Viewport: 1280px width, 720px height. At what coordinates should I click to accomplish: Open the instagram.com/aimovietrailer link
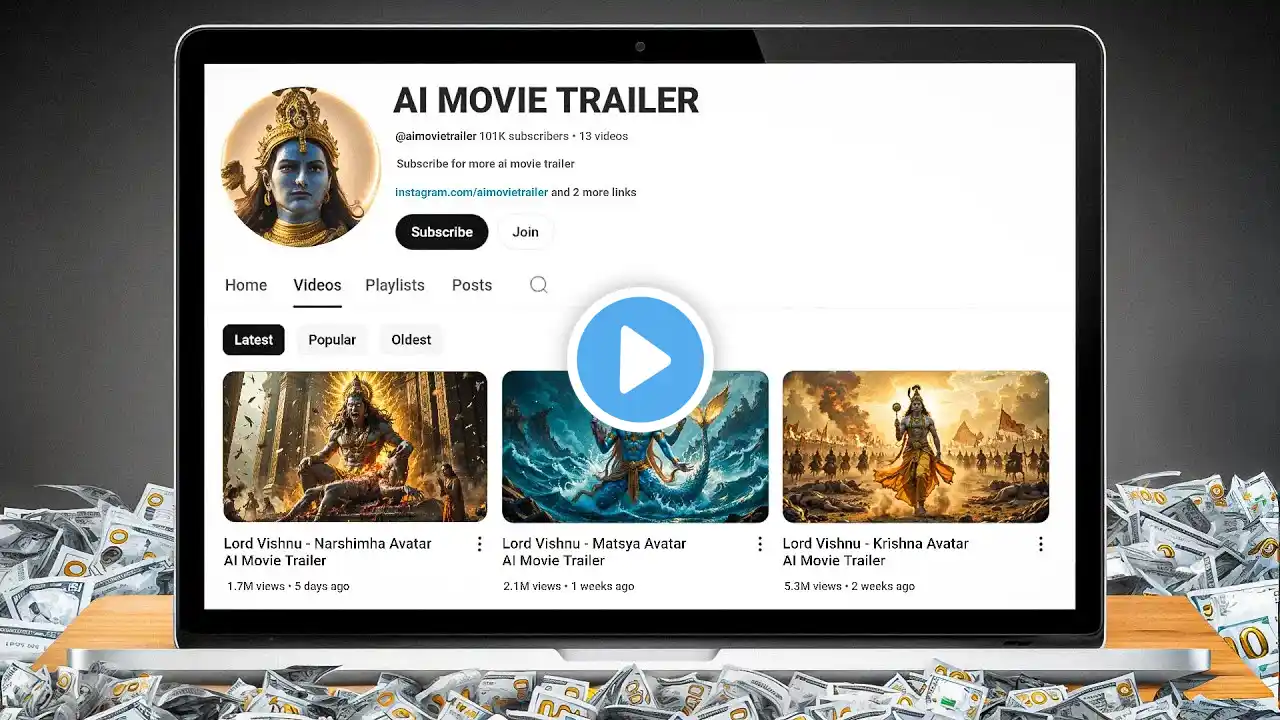pyautogui.click(x=471, y=192)
